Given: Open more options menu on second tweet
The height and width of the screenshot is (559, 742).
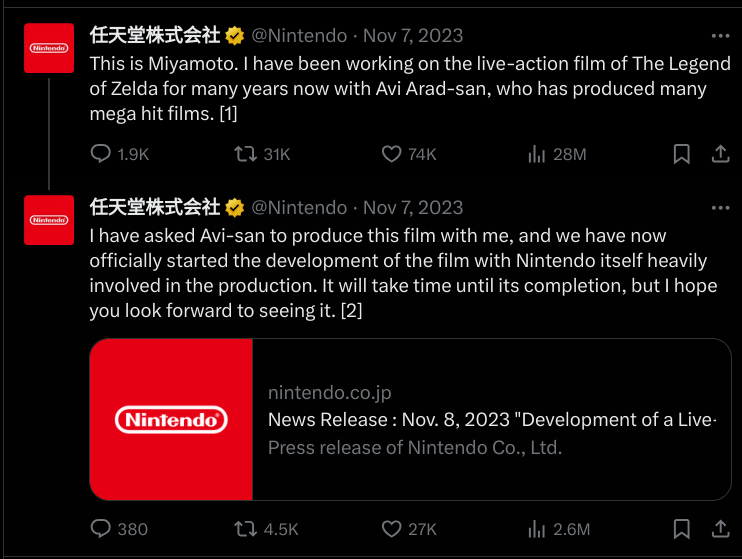Looking at the screenshot, I should pyautogui.click(x=719, y=207).
